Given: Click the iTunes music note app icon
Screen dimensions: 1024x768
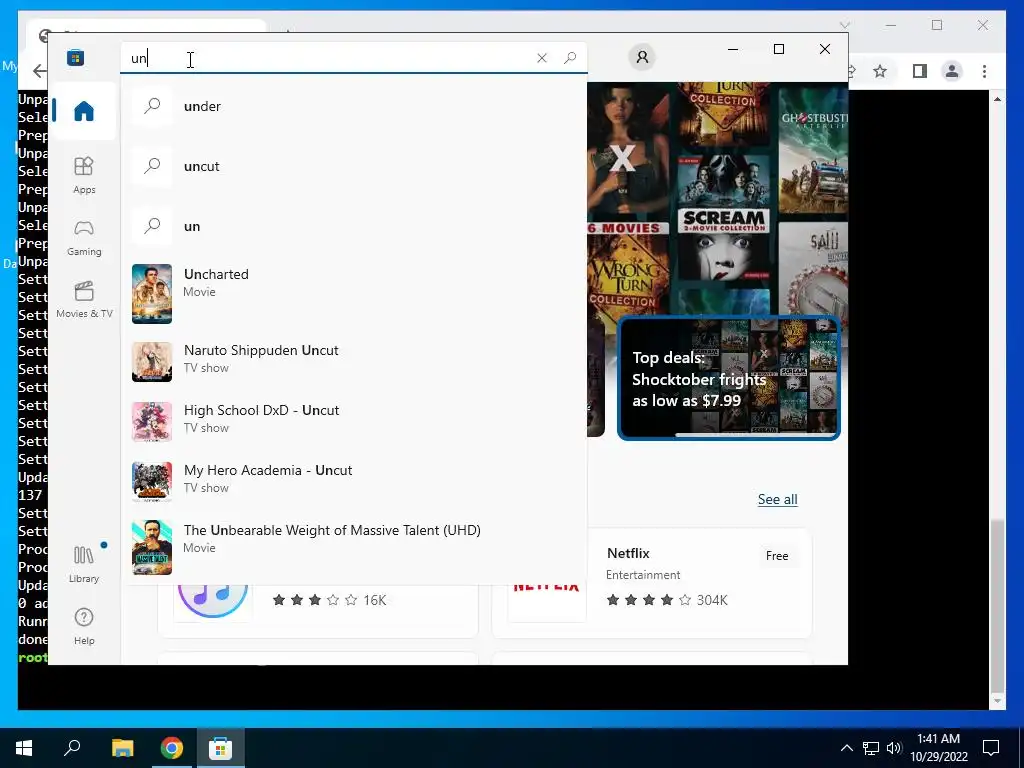Looking at the screenshot, I should 213,600.
